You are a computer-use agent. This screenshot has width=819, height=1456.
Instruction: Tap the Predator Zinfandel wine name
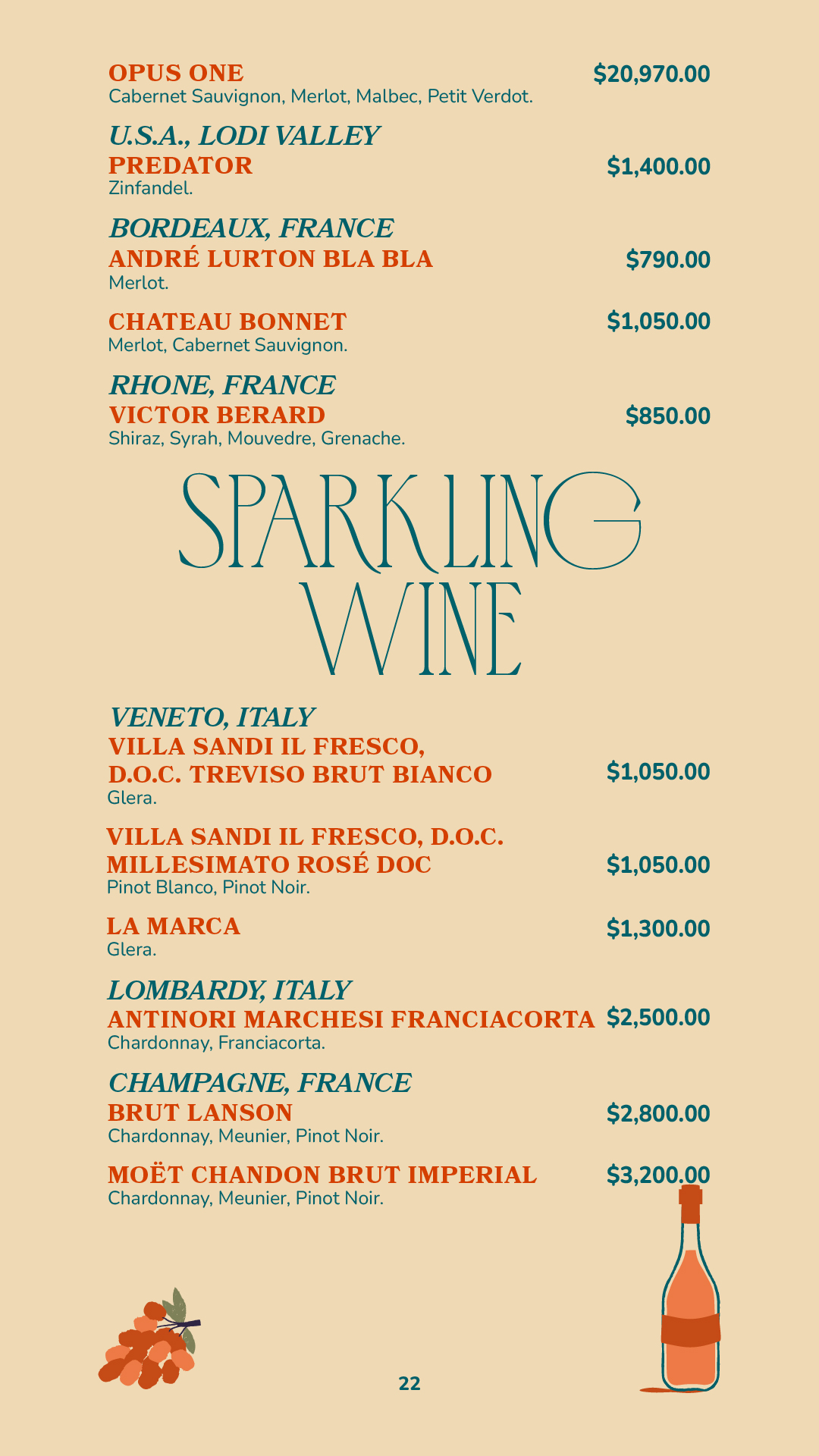click(x=180, y=166)
